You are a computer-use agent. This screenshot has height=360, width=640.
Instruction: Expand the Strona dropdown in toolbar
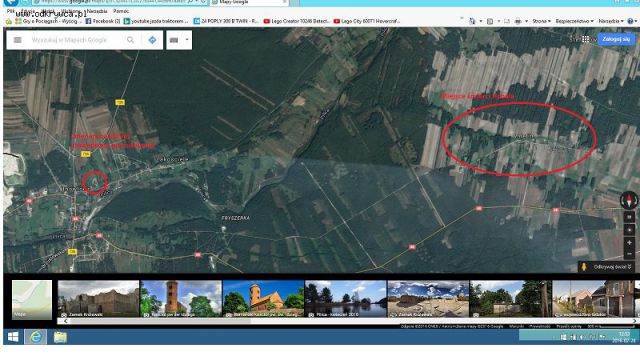[542, 21]
